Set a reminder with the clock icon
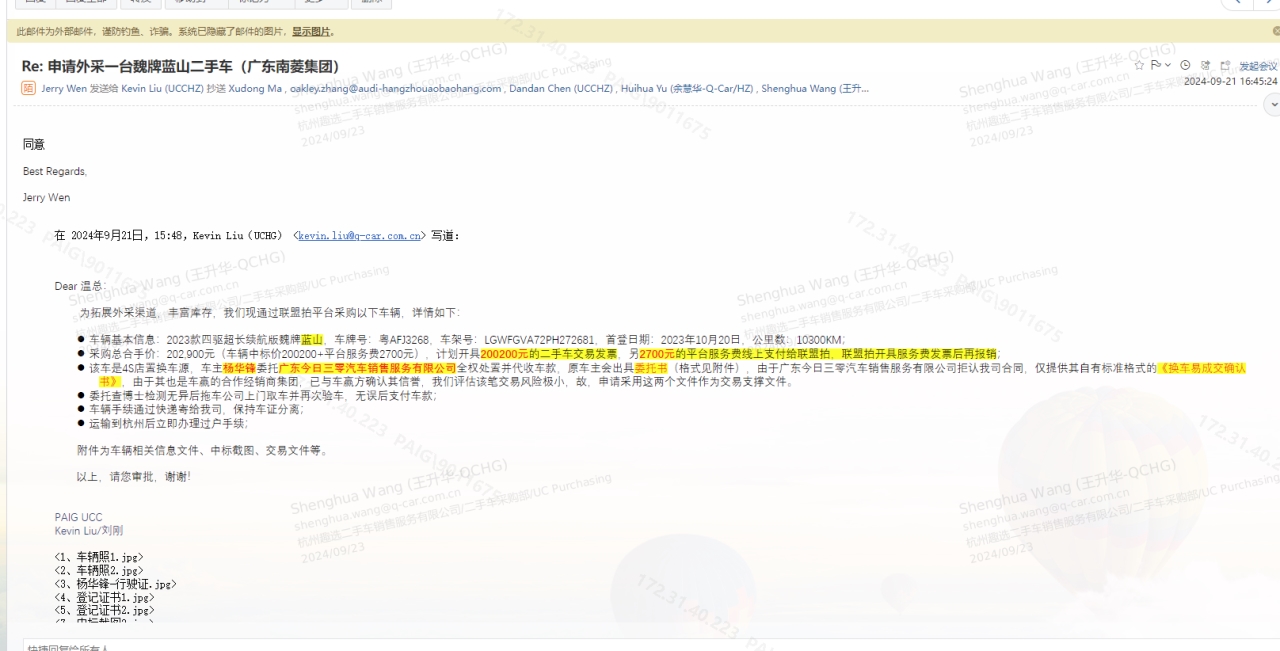Screen dimensions: 1280x651 click(x=1185, y=65)
